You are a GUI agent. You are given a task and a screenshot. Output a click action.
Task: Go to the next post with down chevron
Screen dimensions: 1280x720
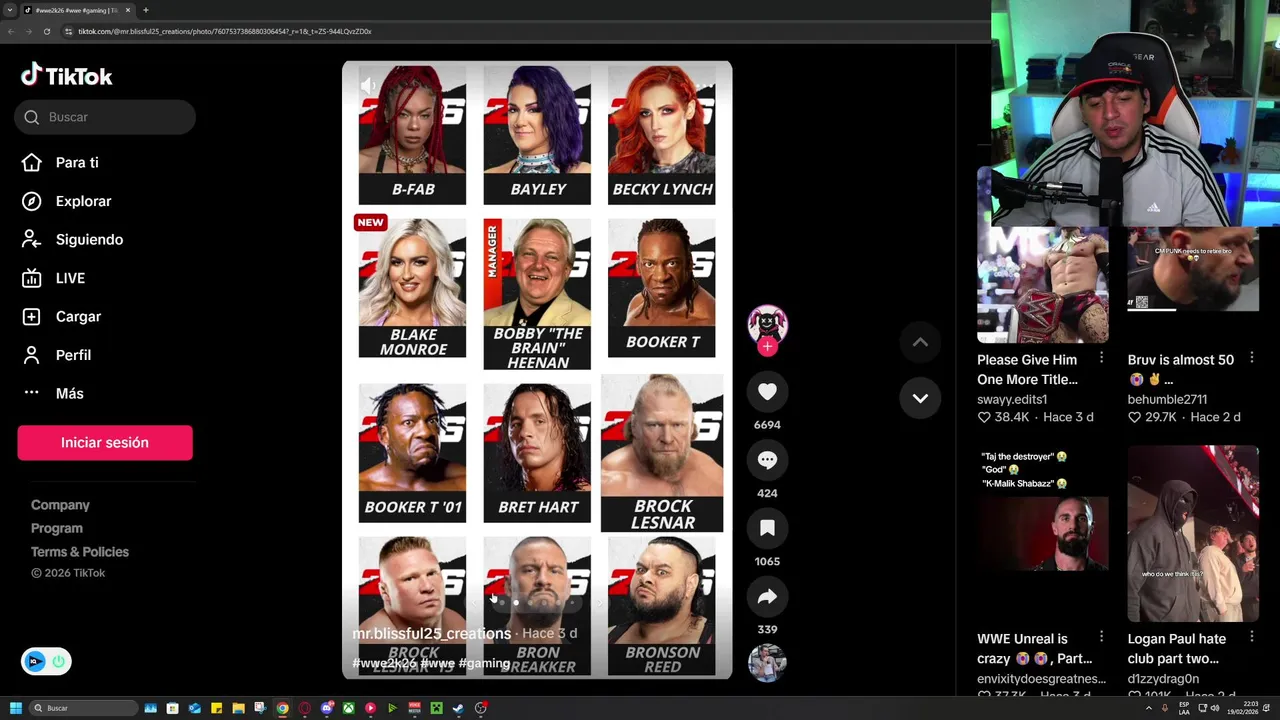(x=920, y=398)
